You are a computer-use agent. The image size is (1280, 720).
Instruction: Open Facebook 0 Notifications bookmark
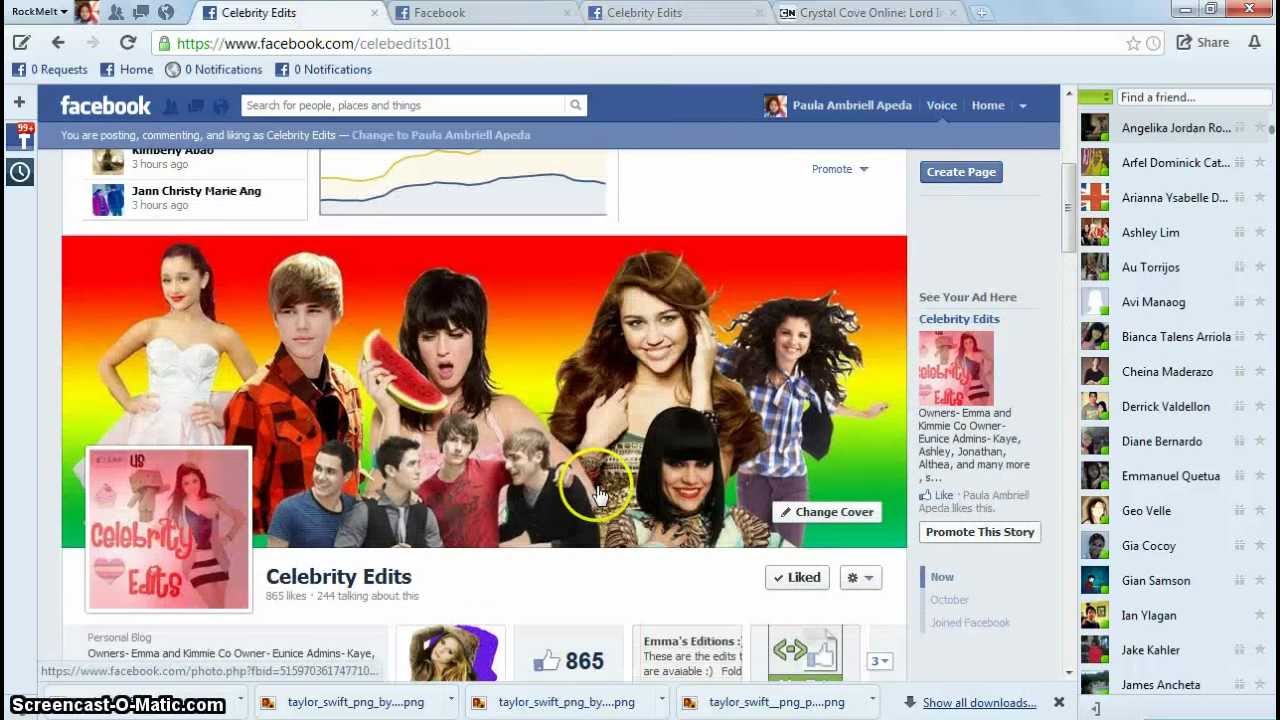pyautogui.click(x=323, y=69)
